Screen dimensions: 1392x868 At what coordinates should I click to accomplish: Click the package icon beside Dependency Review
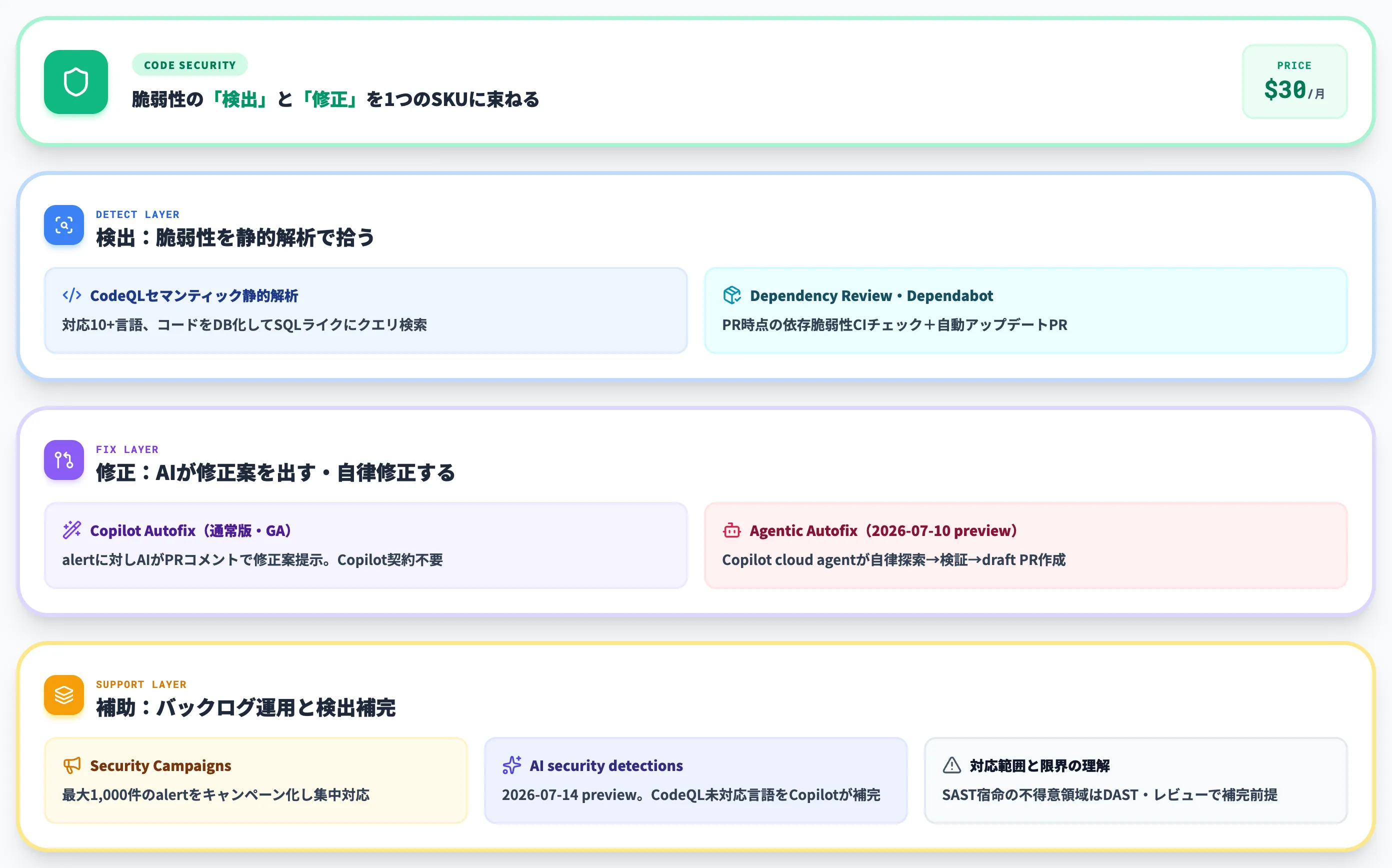click(x=732, y=295)
